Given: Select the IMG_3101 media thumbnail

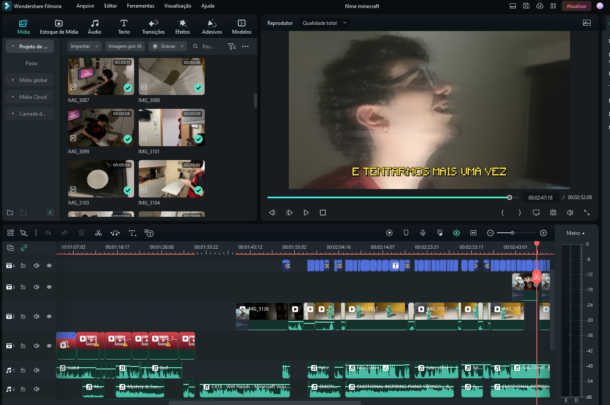Looking at the screenshot, I should tap(171, 129).
